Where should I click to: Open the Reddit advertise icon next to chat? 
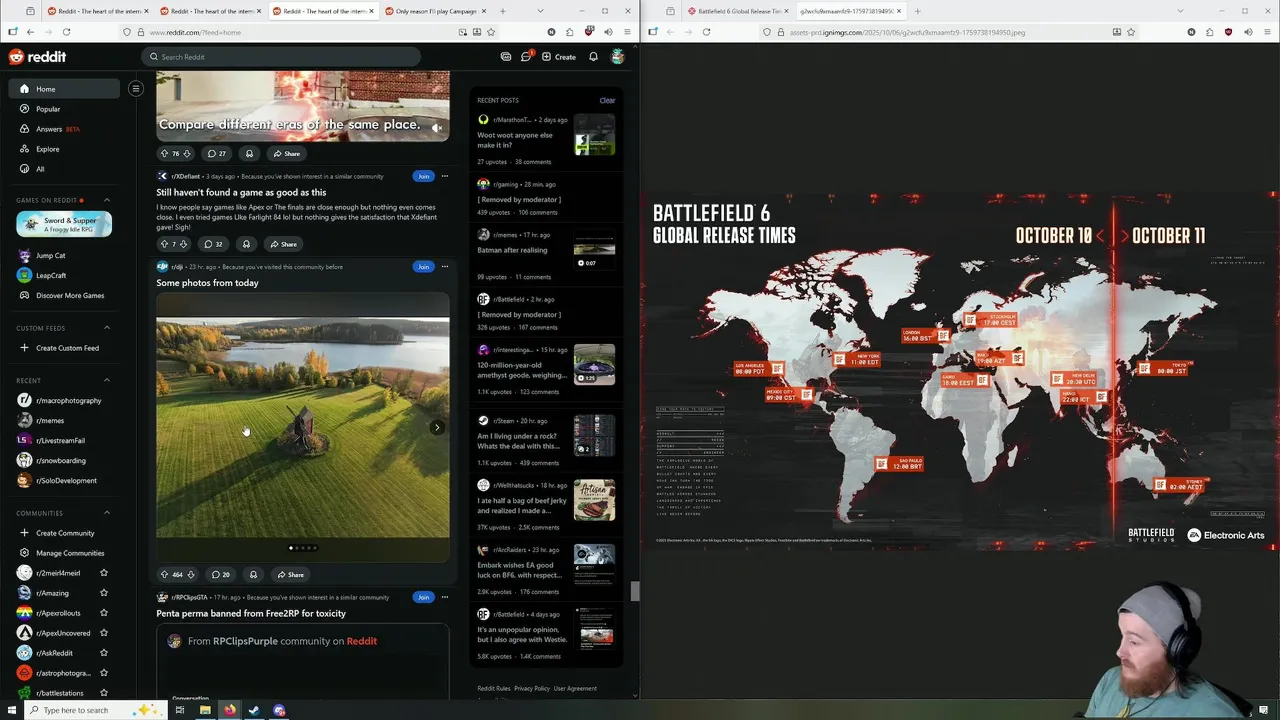(x=506, y=57)
